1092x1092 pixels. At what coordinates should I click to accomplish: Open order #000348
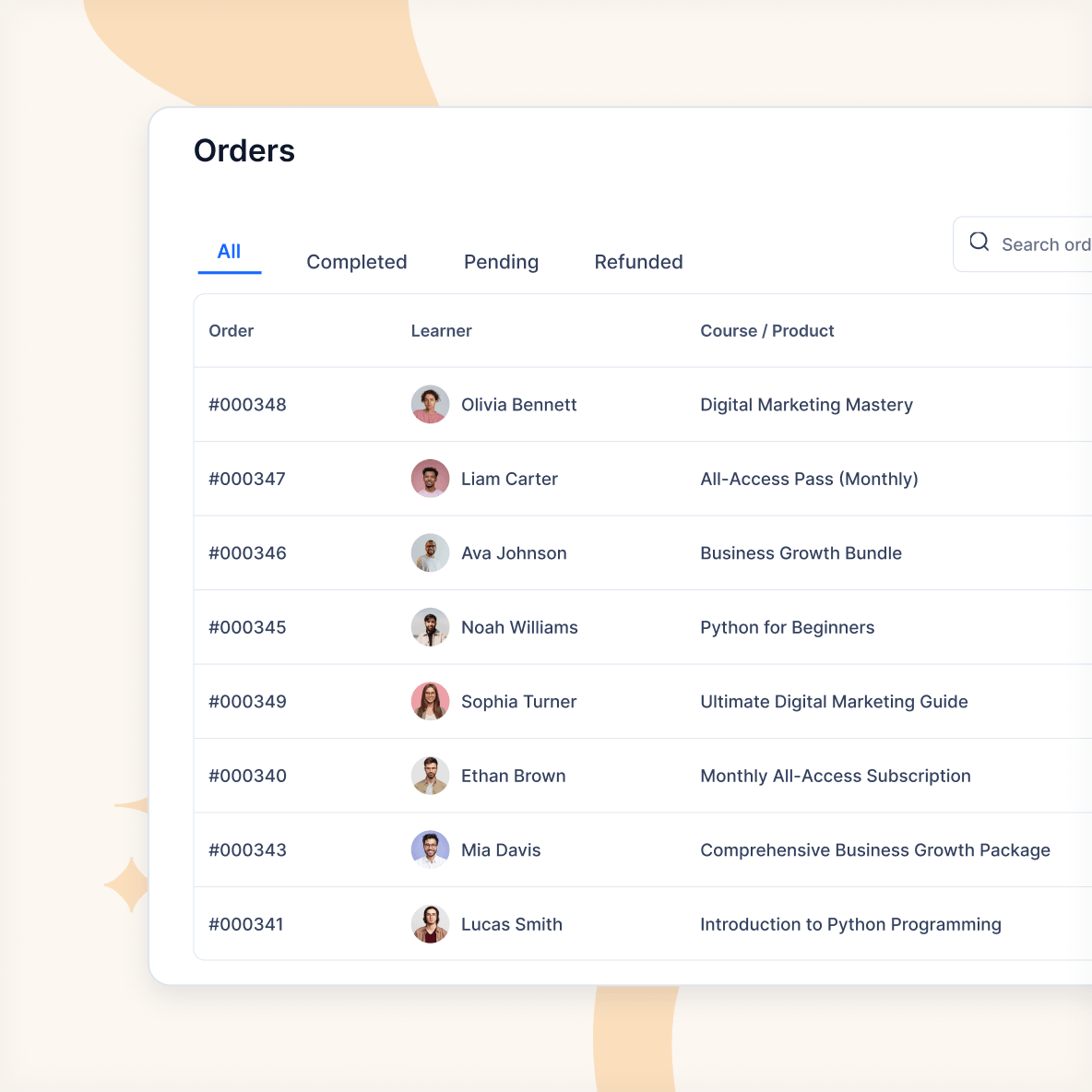click(x=248, y=405)
